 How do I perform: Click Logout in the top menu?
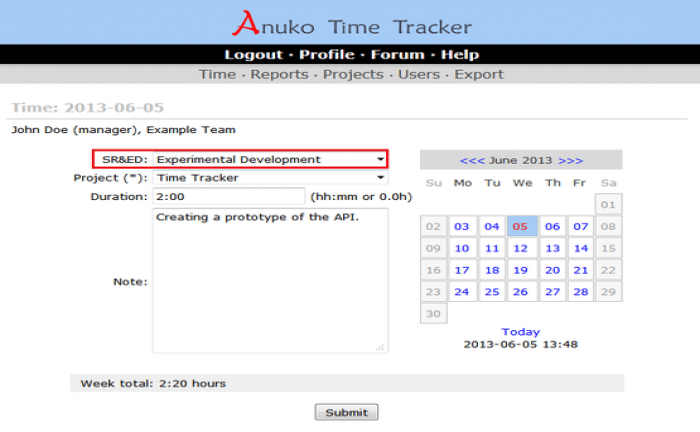(x=253, y=55)
